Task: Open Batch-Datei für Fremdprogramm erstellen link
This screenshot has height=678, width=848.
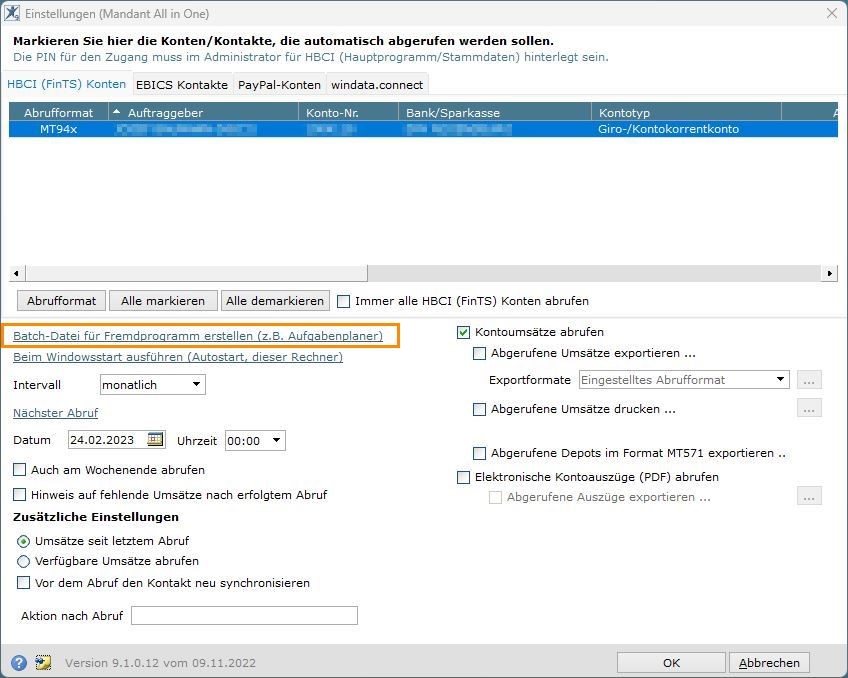Action: tap(198, 336)
